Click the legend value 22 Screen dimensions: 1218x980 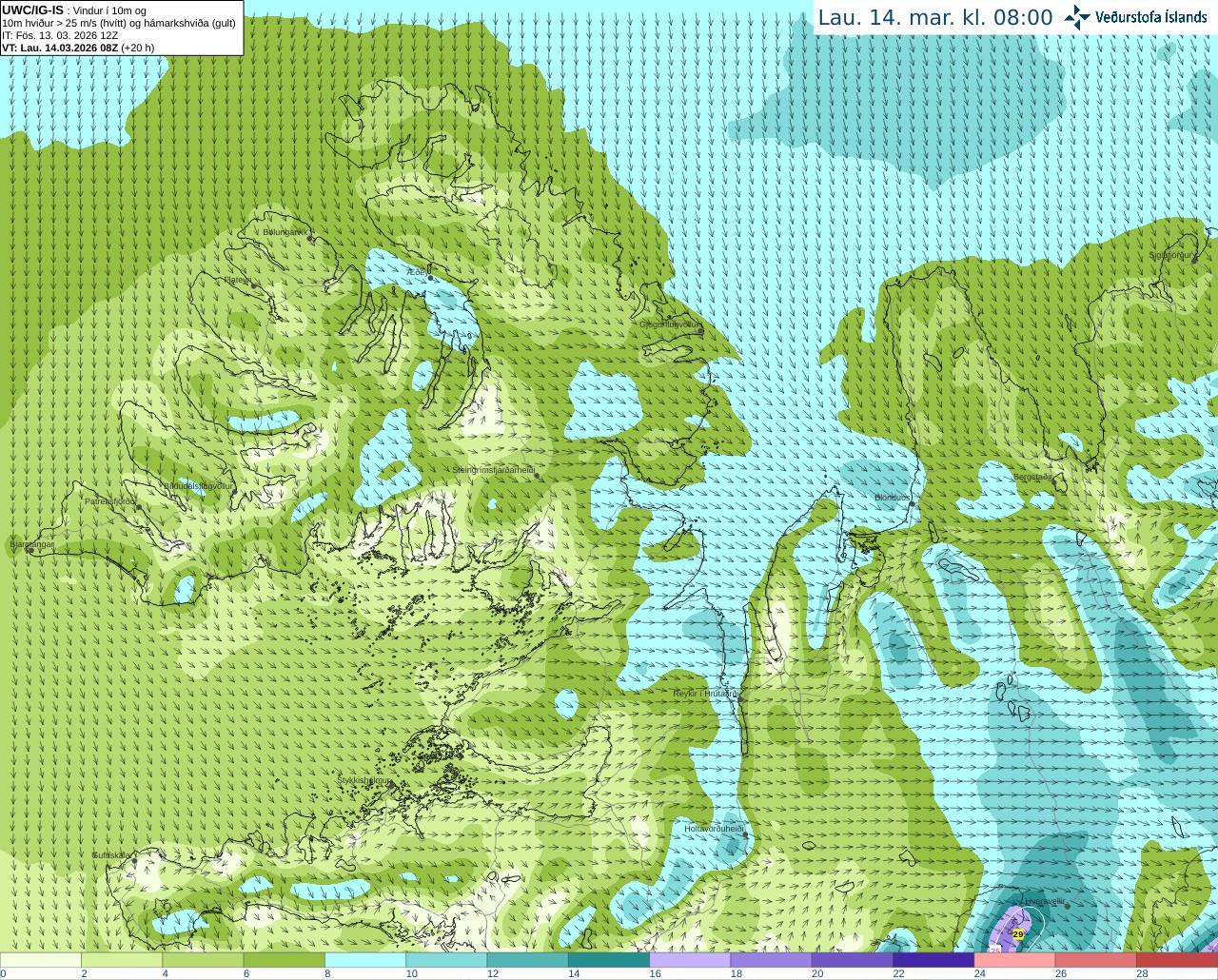coord(898,973)
